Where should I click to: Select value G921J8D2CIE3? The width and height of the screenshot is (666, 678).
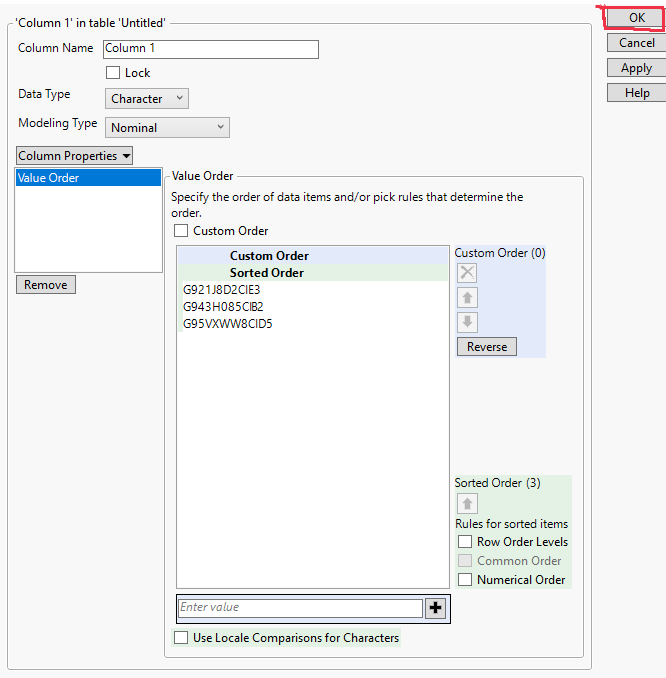click(x=313, y=289)
